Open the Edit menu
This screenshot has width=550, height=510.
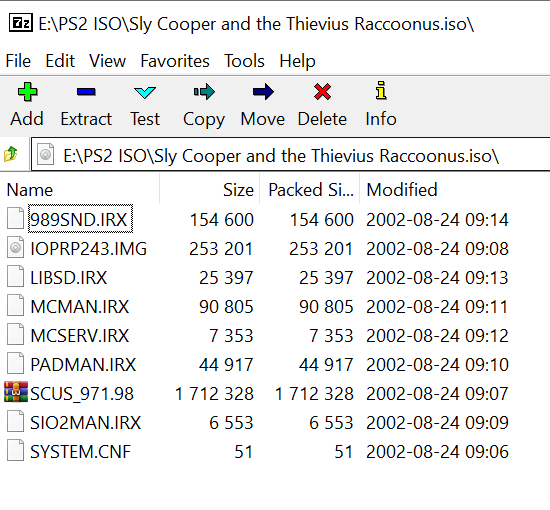pos(60,61)
